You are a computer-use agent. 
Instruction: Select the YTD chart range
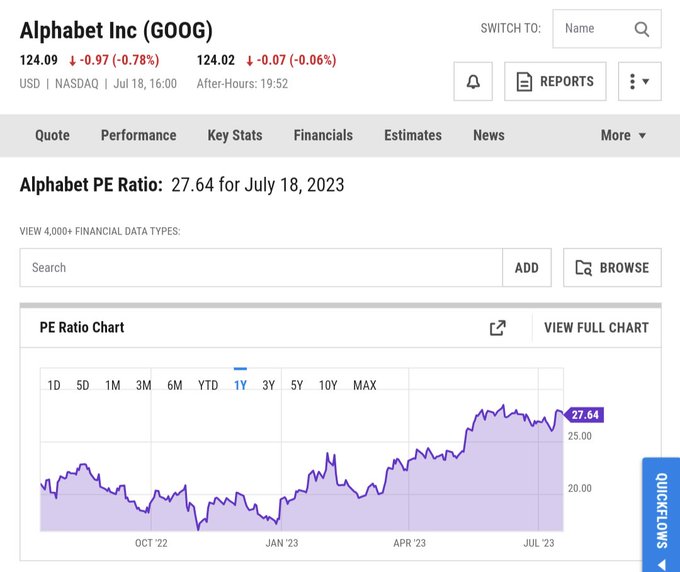click(208, 385)
